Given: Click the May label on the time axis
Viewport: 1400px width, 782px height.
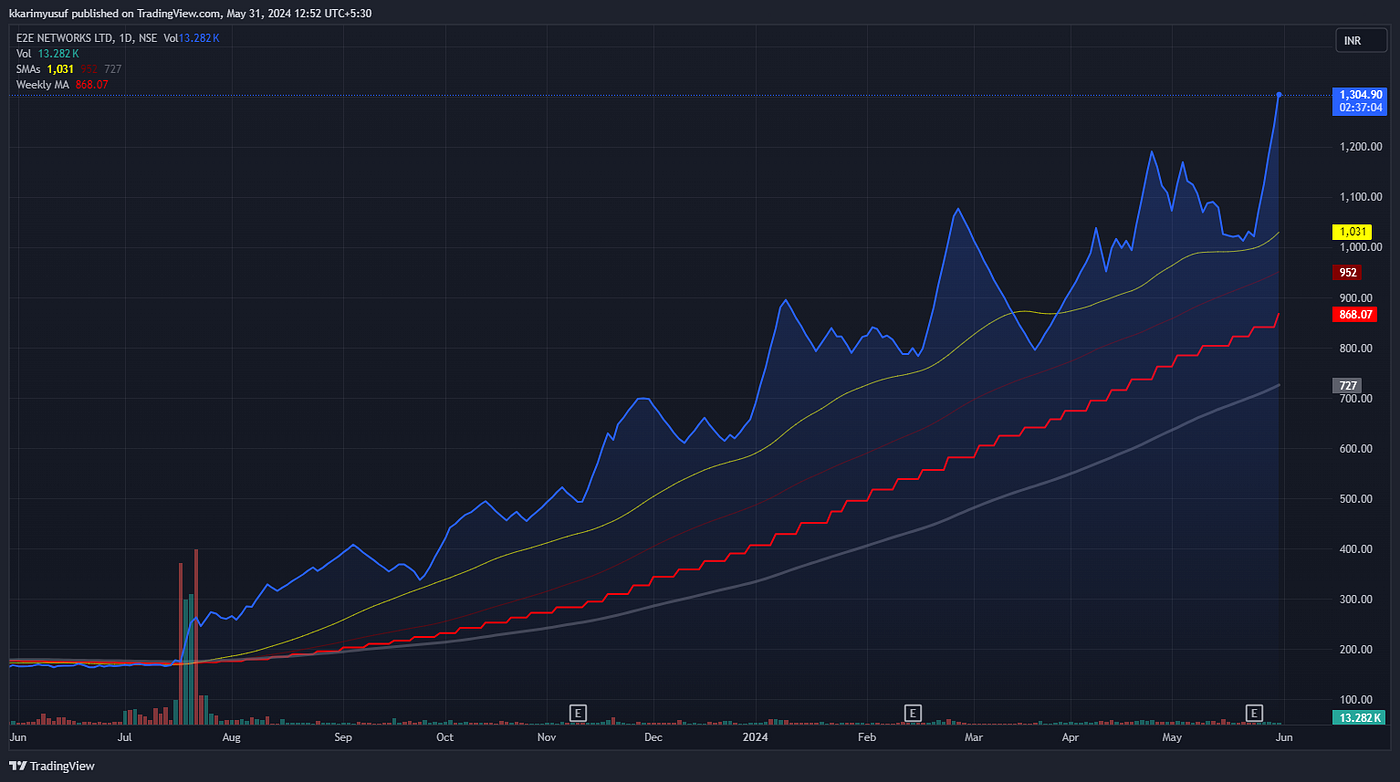Looking at the screenshot, I should click(1172, 738).
